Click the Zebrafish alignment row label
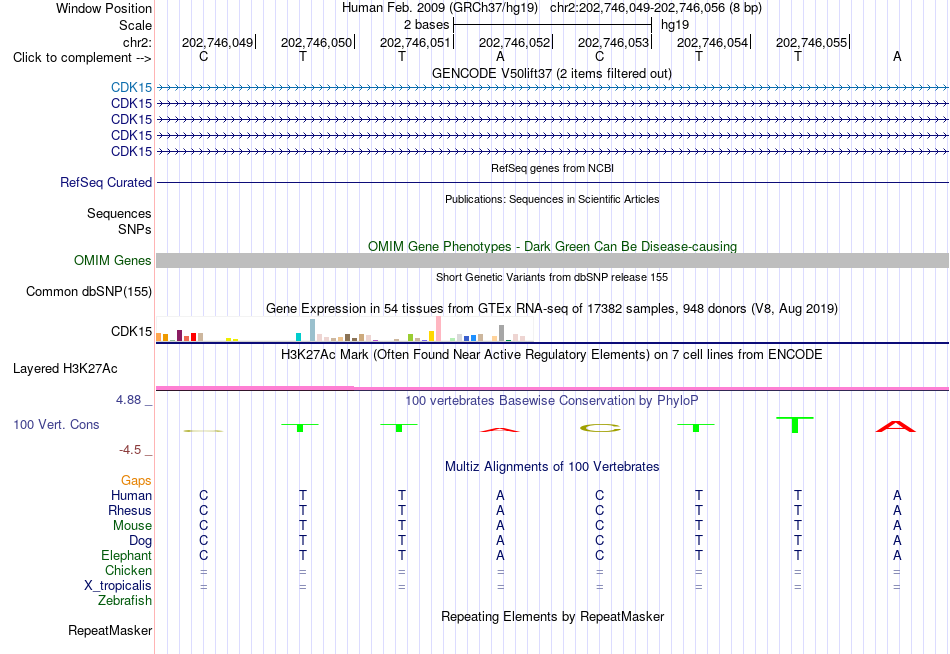 (x=125, y=601)
